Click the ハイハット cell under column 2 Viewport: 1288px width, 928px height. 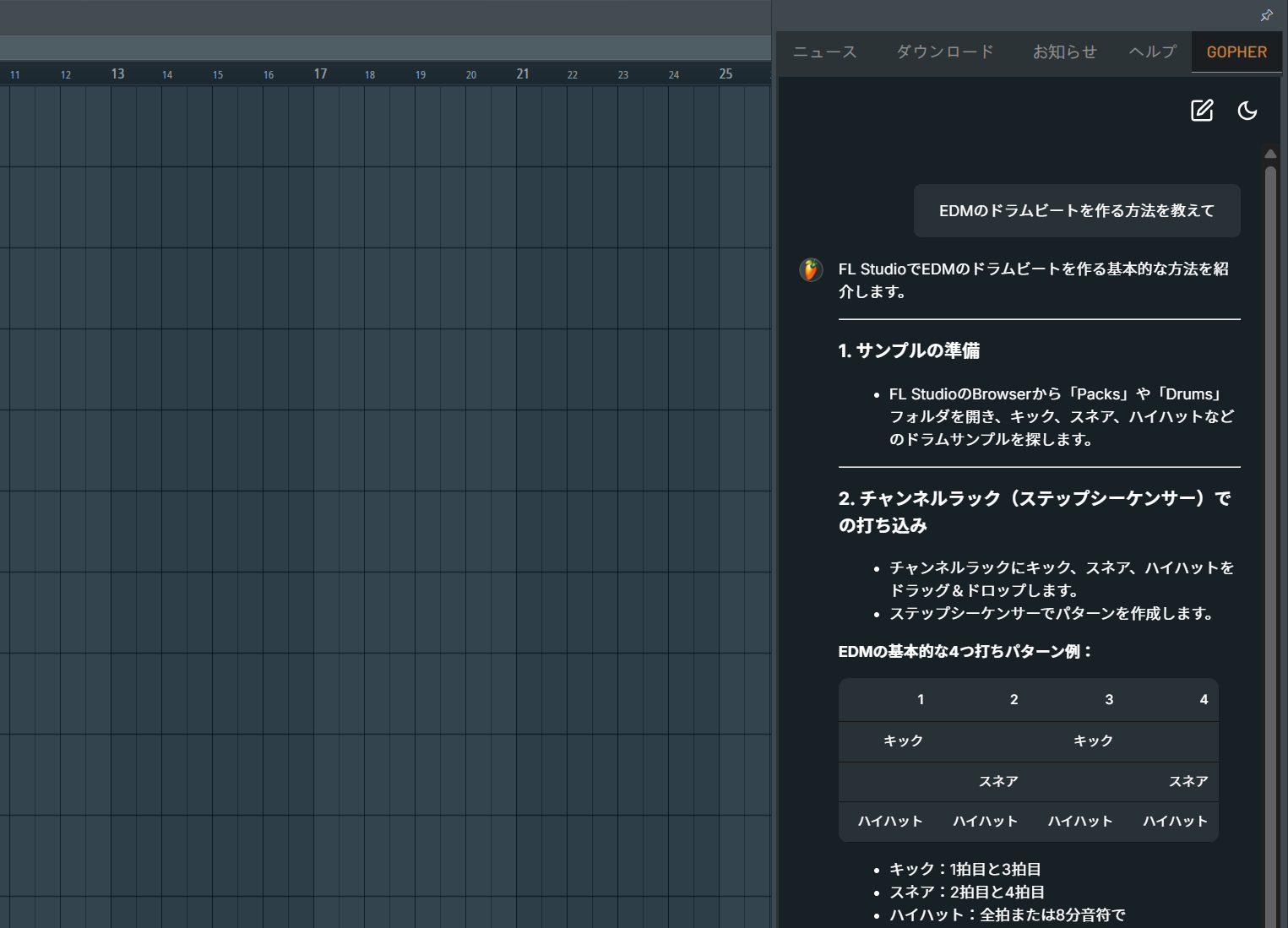point(985,821)
